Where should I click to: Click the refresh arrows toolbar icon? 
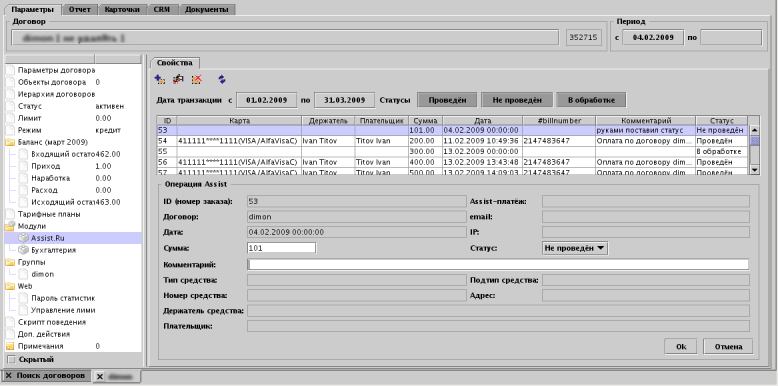tap(222, 79)
